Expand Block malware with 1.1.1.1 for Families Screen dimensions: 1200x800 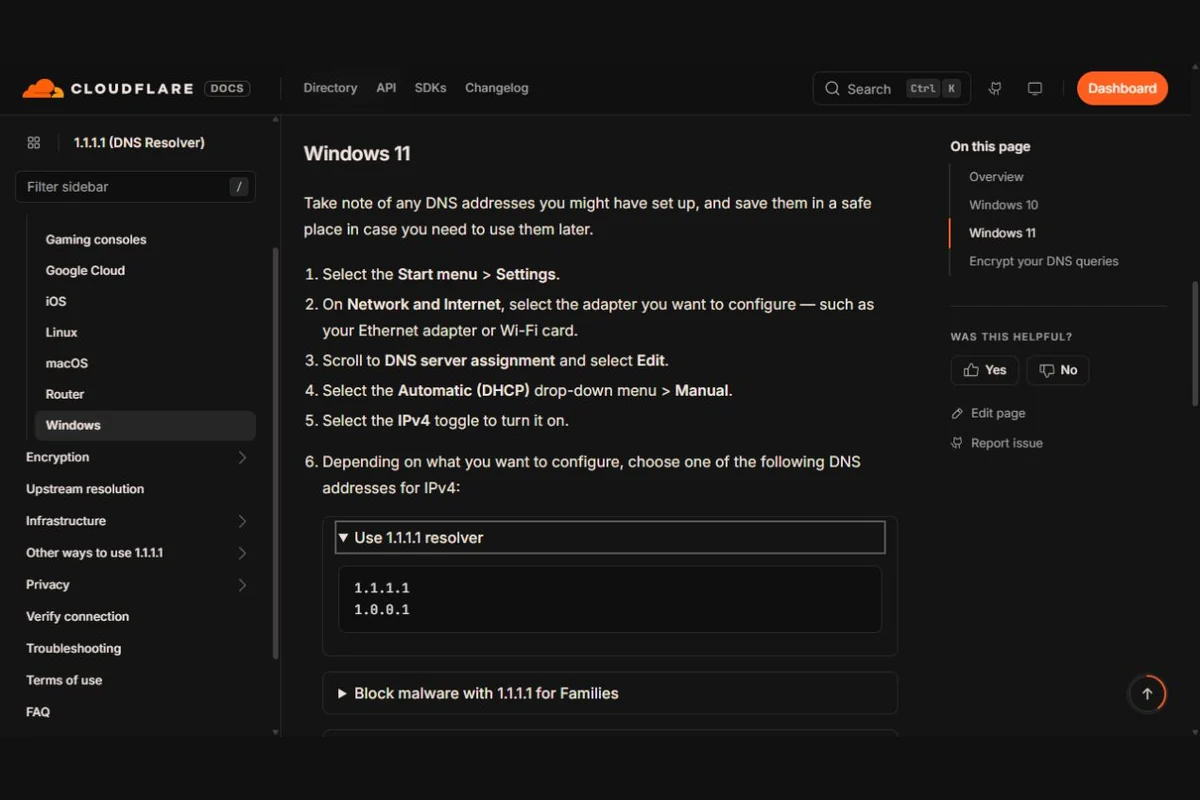pyautogui.click(x=610, y=693)
